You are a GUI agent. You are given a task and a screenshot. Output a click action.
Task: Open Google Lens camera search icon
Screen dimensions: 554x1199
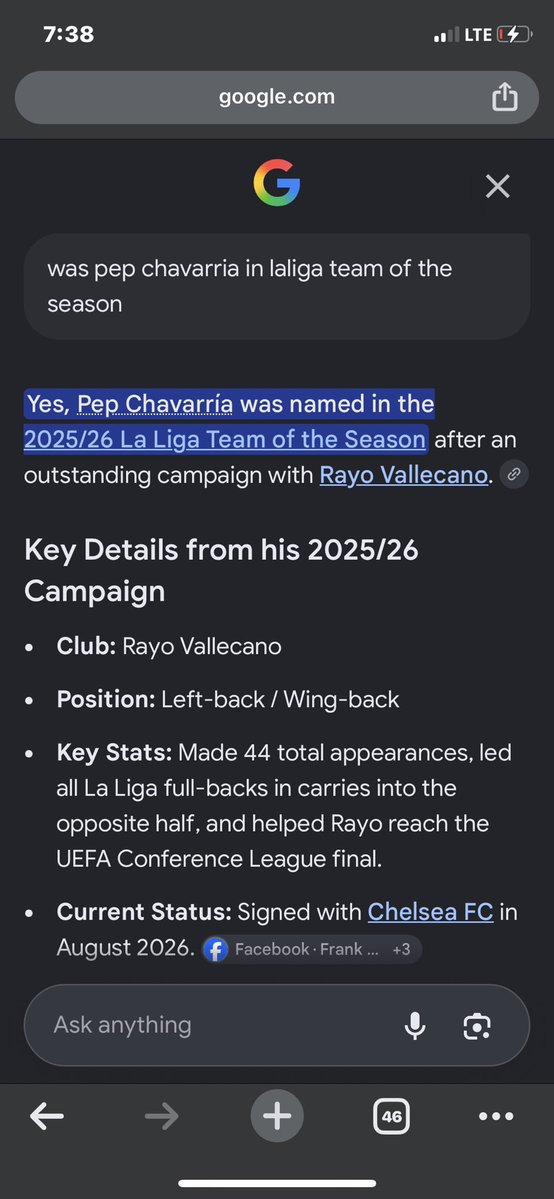tap(477, 1025)
